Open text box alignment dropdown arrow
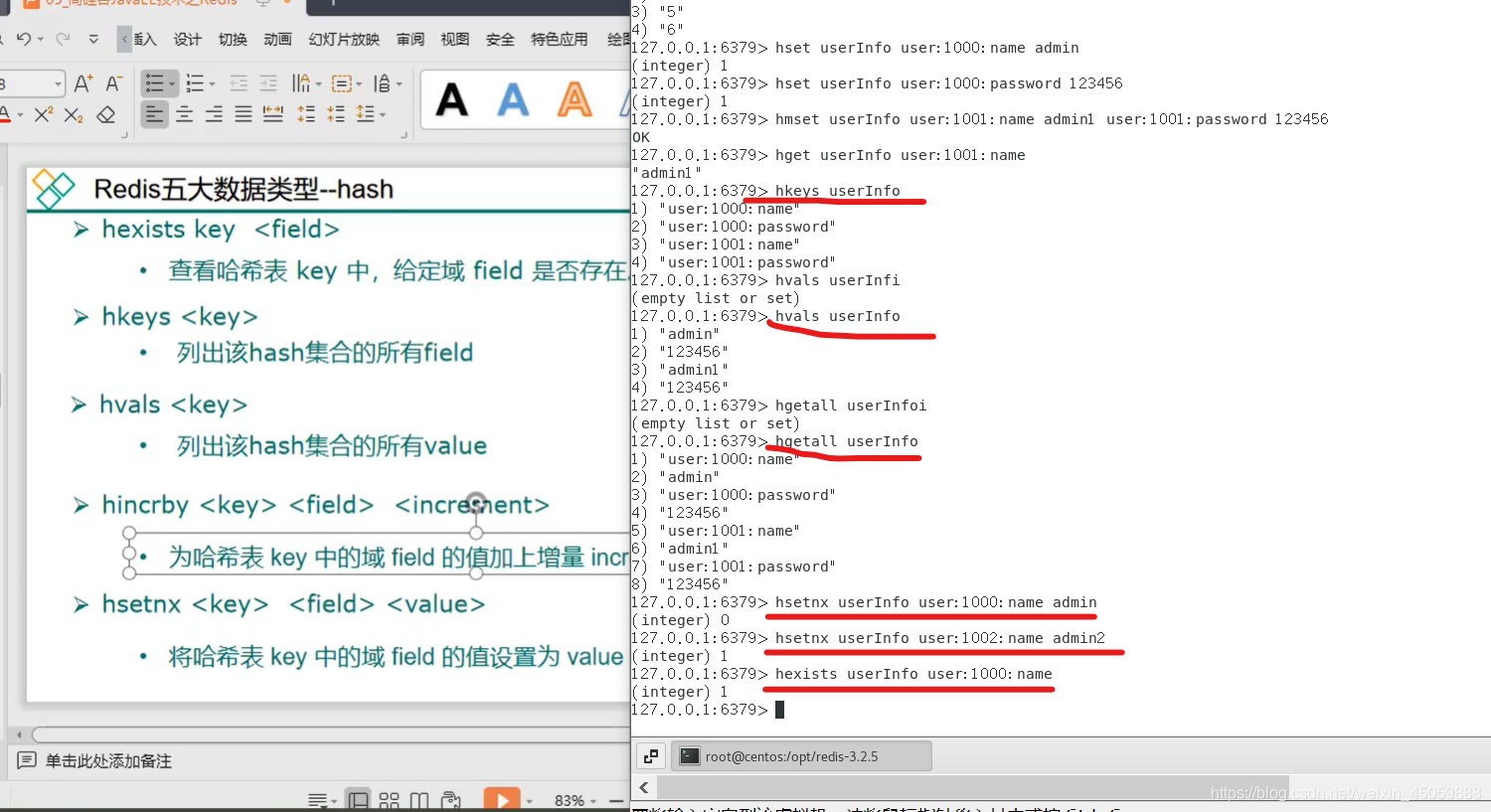Viewport: 1491px width, 812px height. pos(359,84)
